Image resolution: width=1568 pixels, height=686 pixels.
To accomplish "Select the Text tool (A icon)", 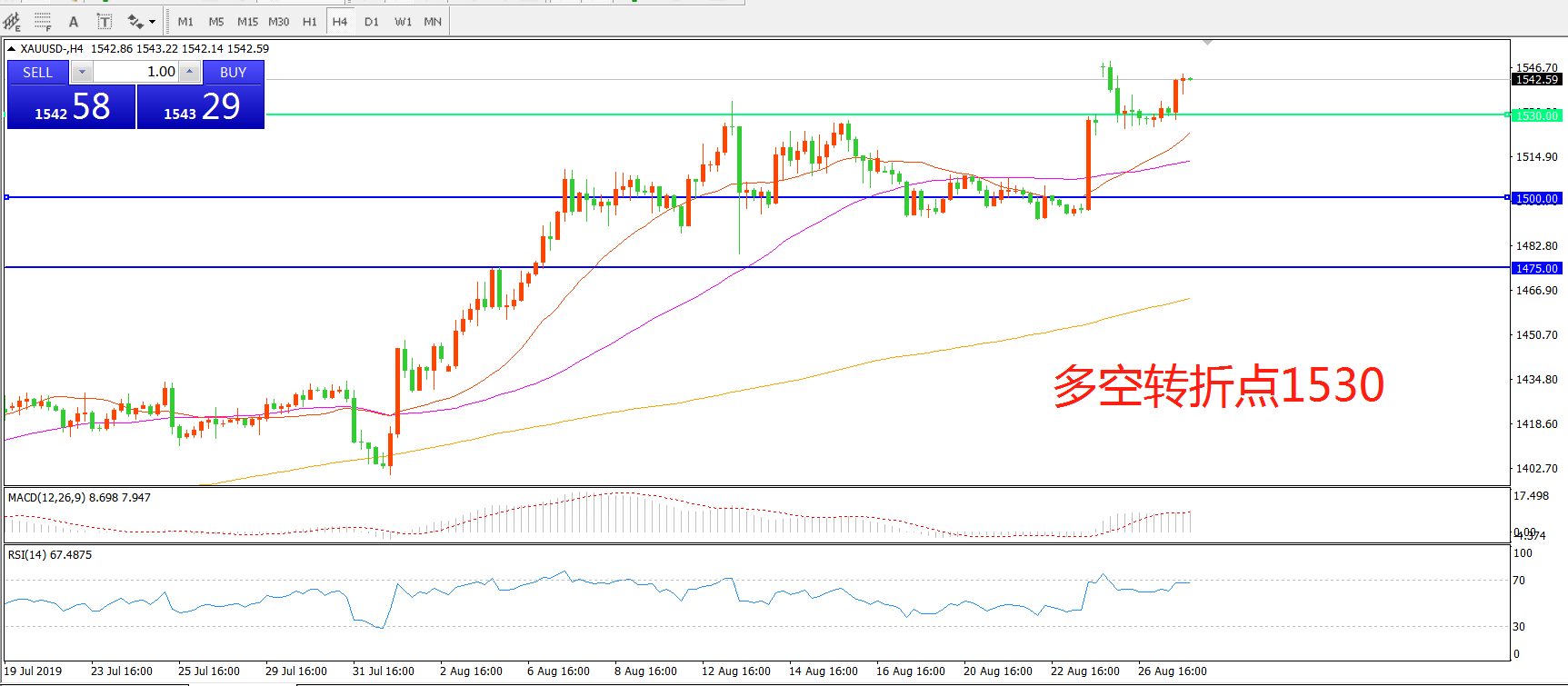I will click(74, 21).
